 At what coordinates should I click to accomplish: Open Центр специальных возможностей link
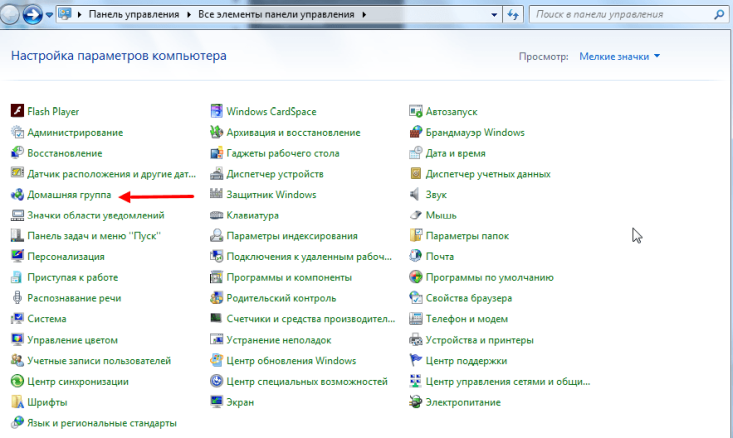(x=307, y=381)
